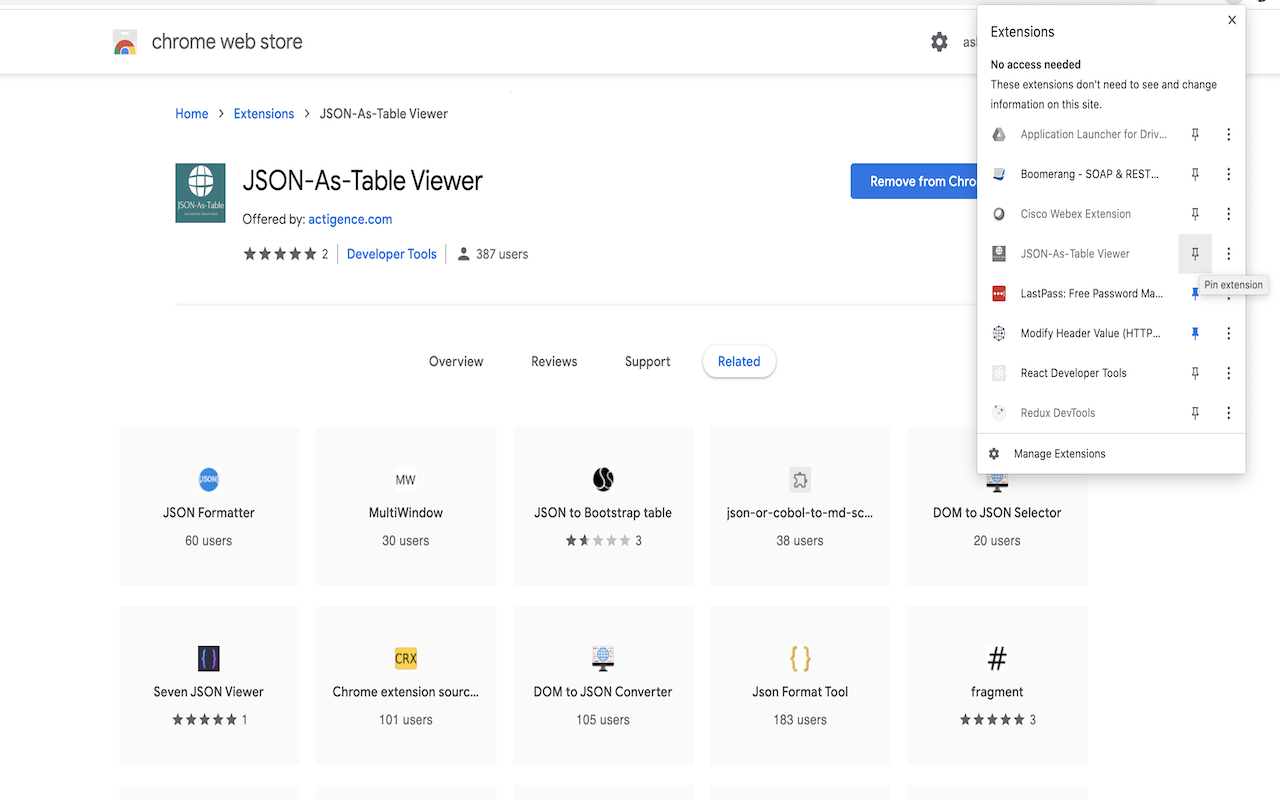The width and height of the screenshot is (1280, 800).
Task: Click JSON Formatter card title
Action: pyautogui.click(x=209, y=513)
